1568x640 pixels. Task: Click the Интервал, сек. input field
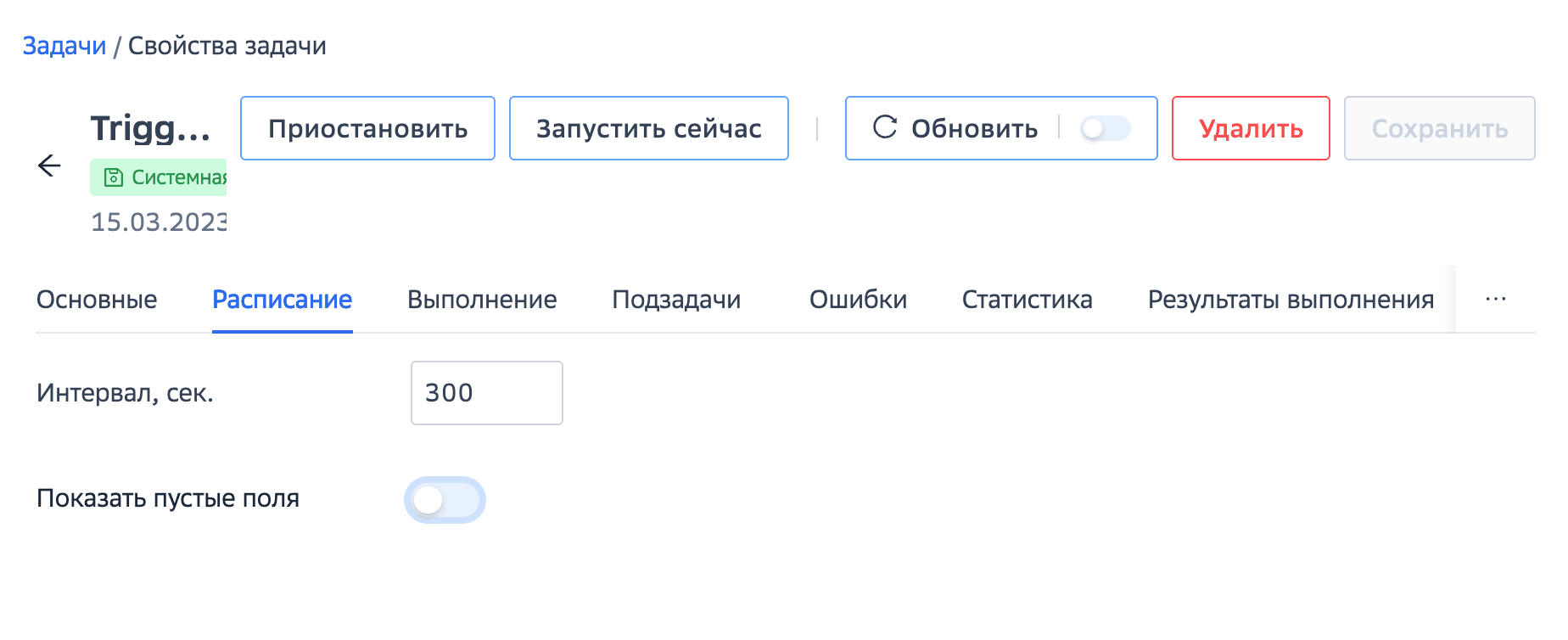(486, 393)
